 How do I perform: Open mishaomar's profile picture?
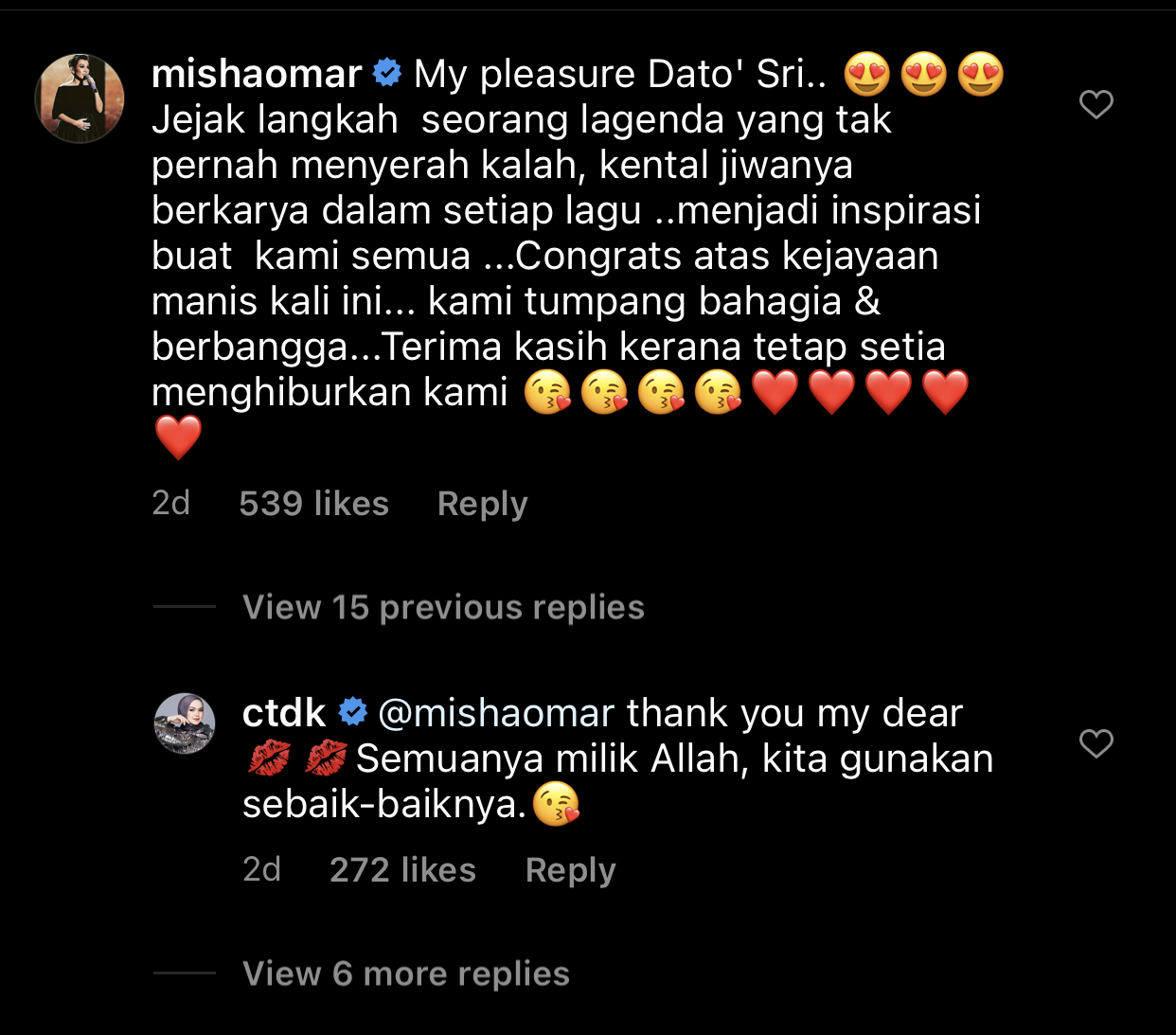[80, 98]
